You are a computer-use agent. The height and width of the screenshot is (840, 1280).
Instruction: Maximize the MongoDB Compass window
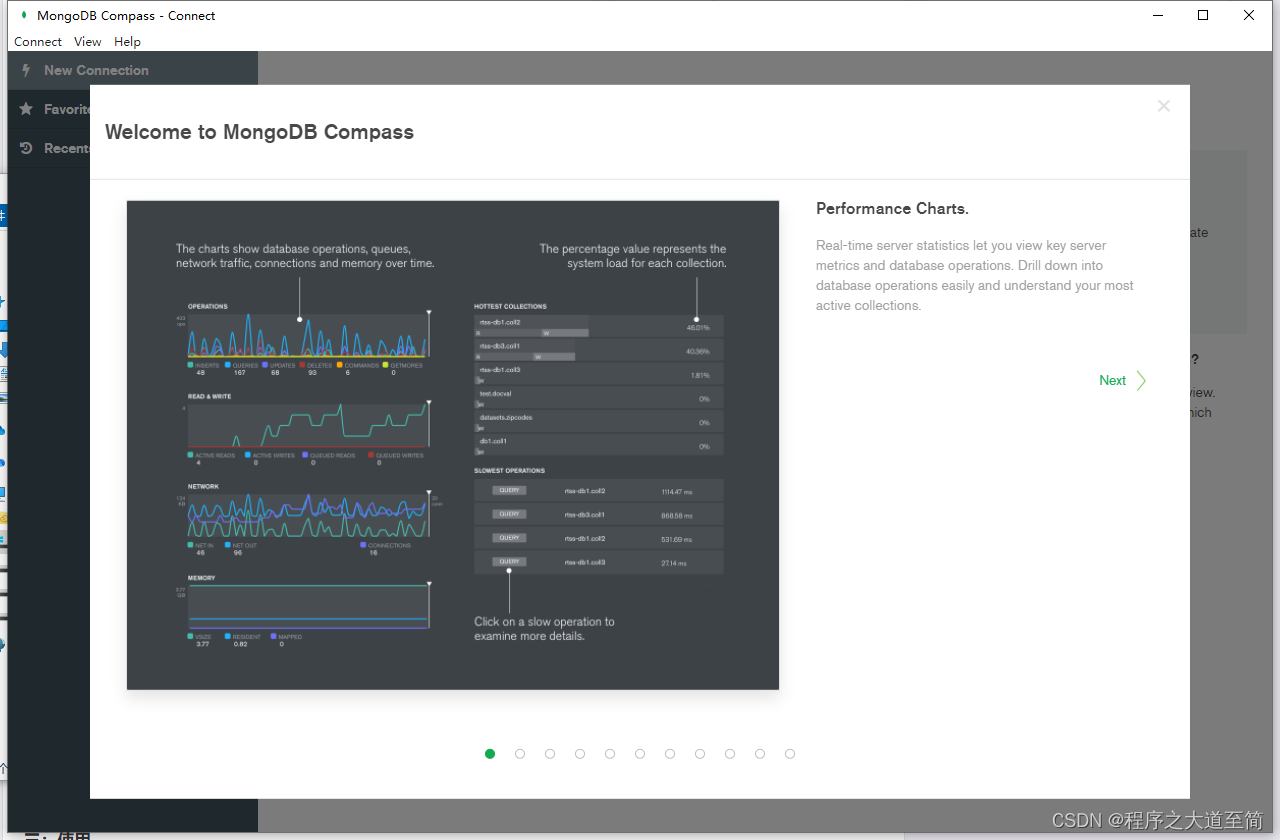pos(1203,15)
